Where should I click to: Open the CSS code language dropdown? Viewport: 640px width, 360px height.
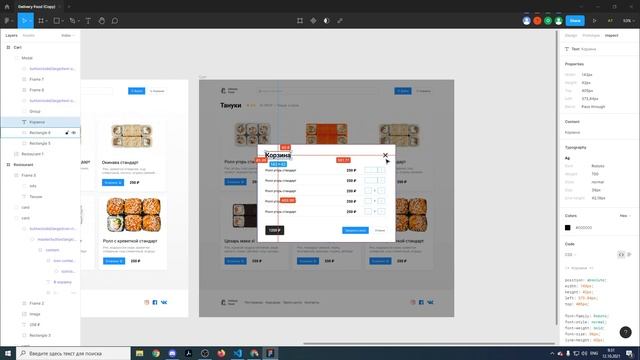tap(570, 255)
